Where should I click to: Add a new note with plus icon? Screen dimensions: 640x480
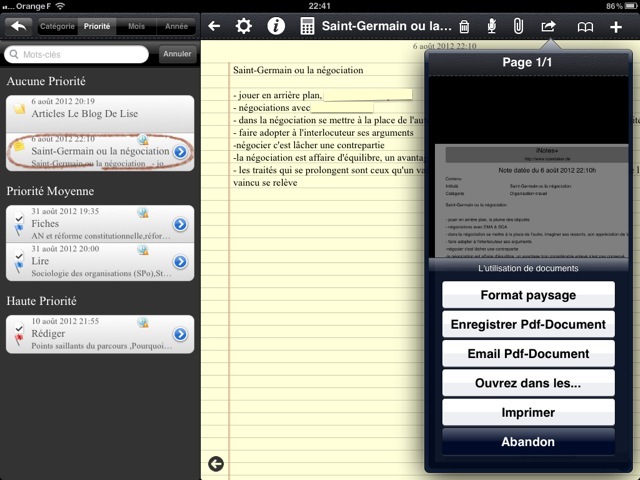(x=615, y=26)
